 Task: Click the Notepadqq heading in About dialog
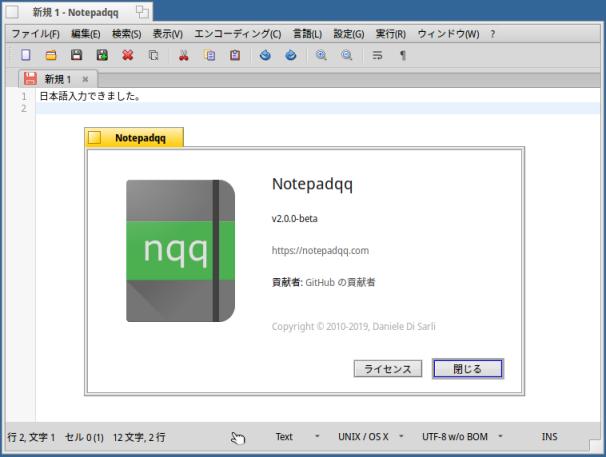pos(312,184)
